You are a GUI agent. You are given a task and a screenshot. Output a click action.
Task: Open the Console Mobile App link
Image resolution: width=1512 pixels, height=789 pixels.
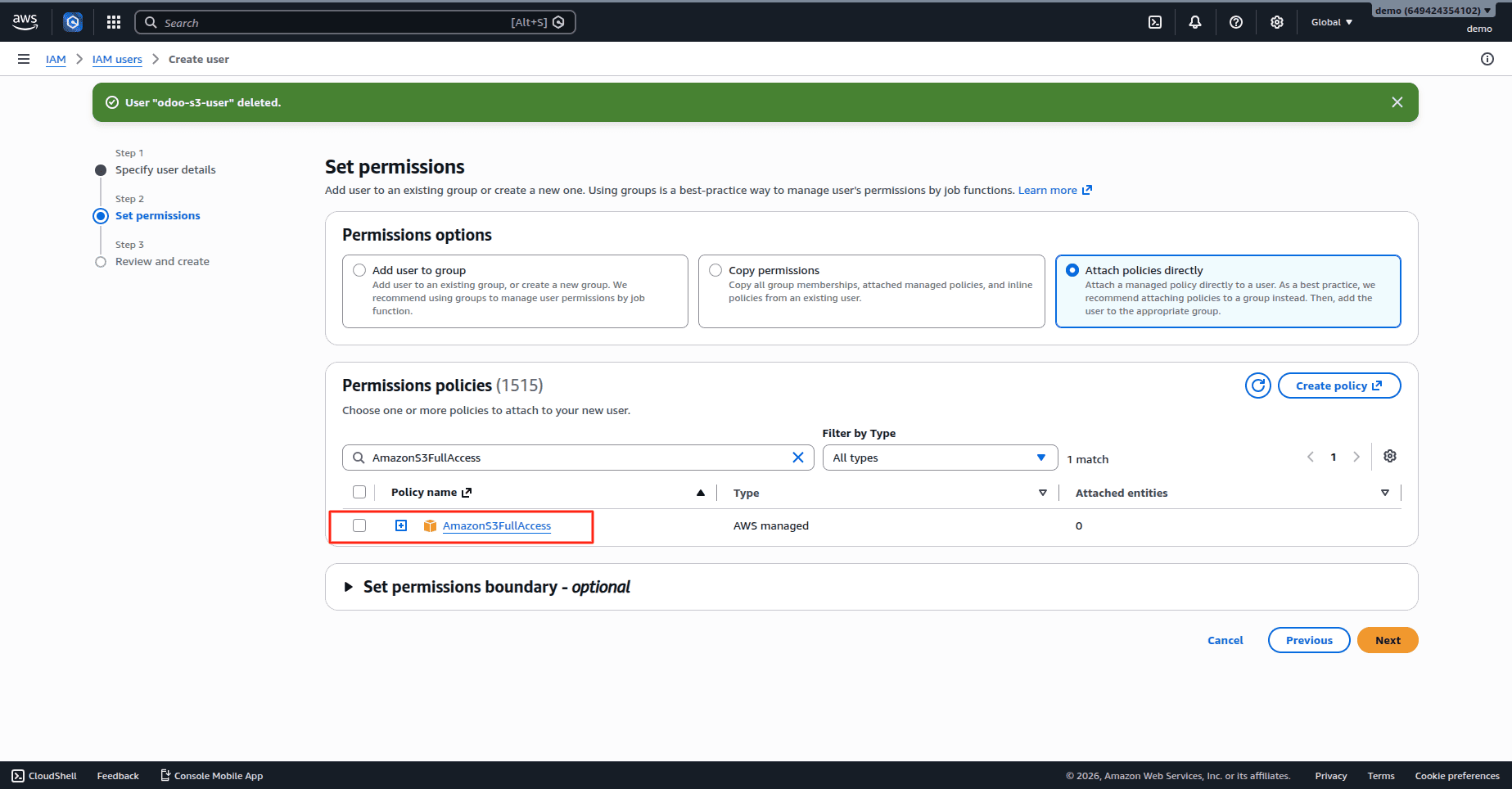[x=211, y=776]
